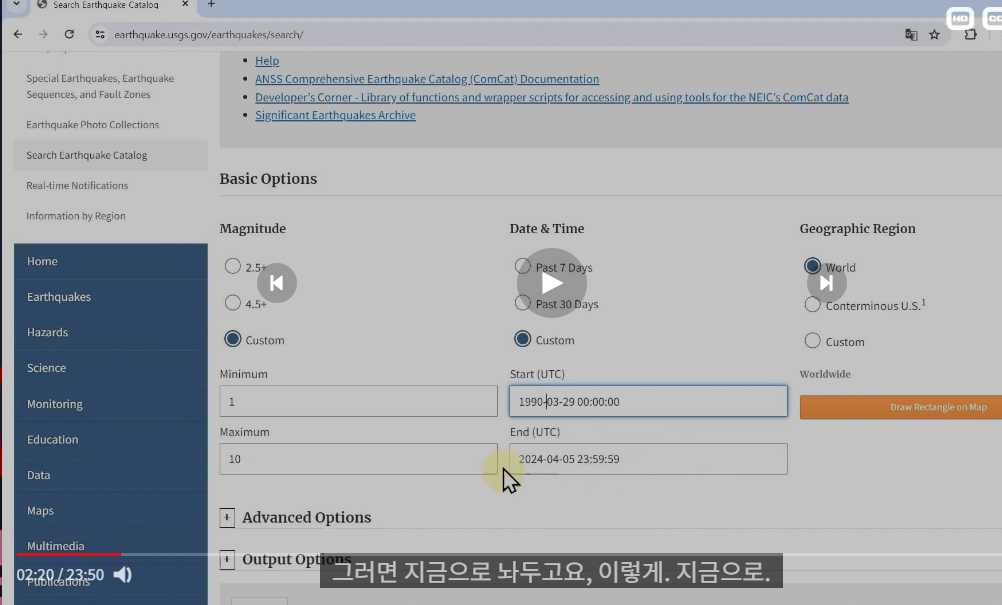The height and width of the screenshot is (605, 1002).
Task: Close the Search Earthquake Catalog tab
Action: coord(185,4)
